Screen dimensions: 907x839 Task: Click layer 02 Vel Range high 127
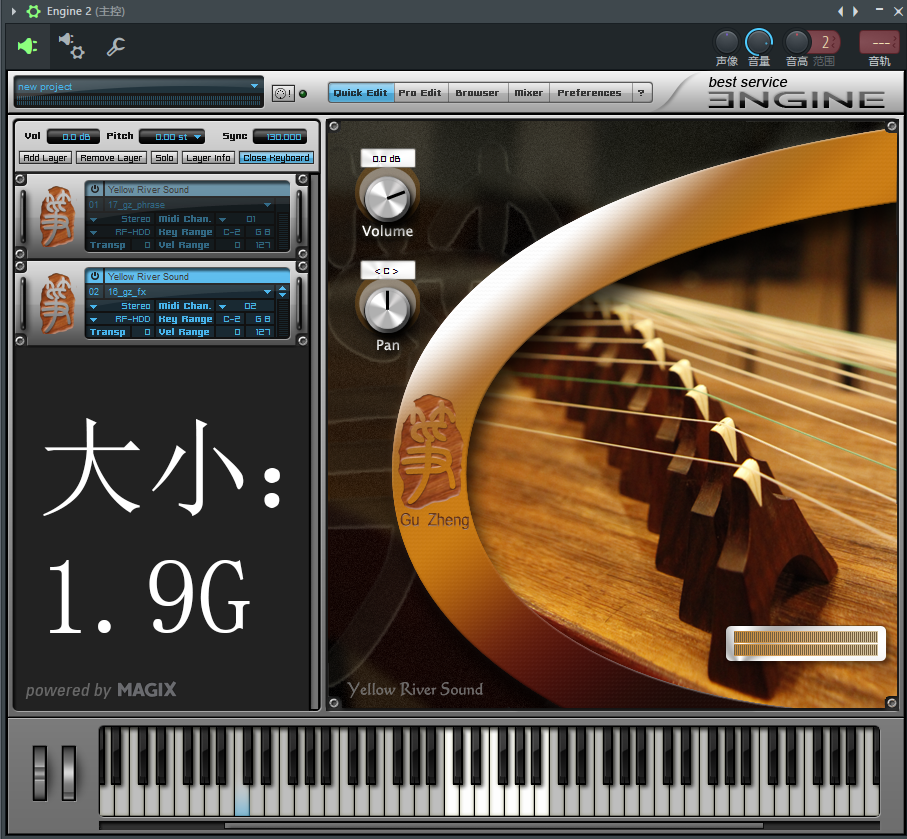coord(263,332)
